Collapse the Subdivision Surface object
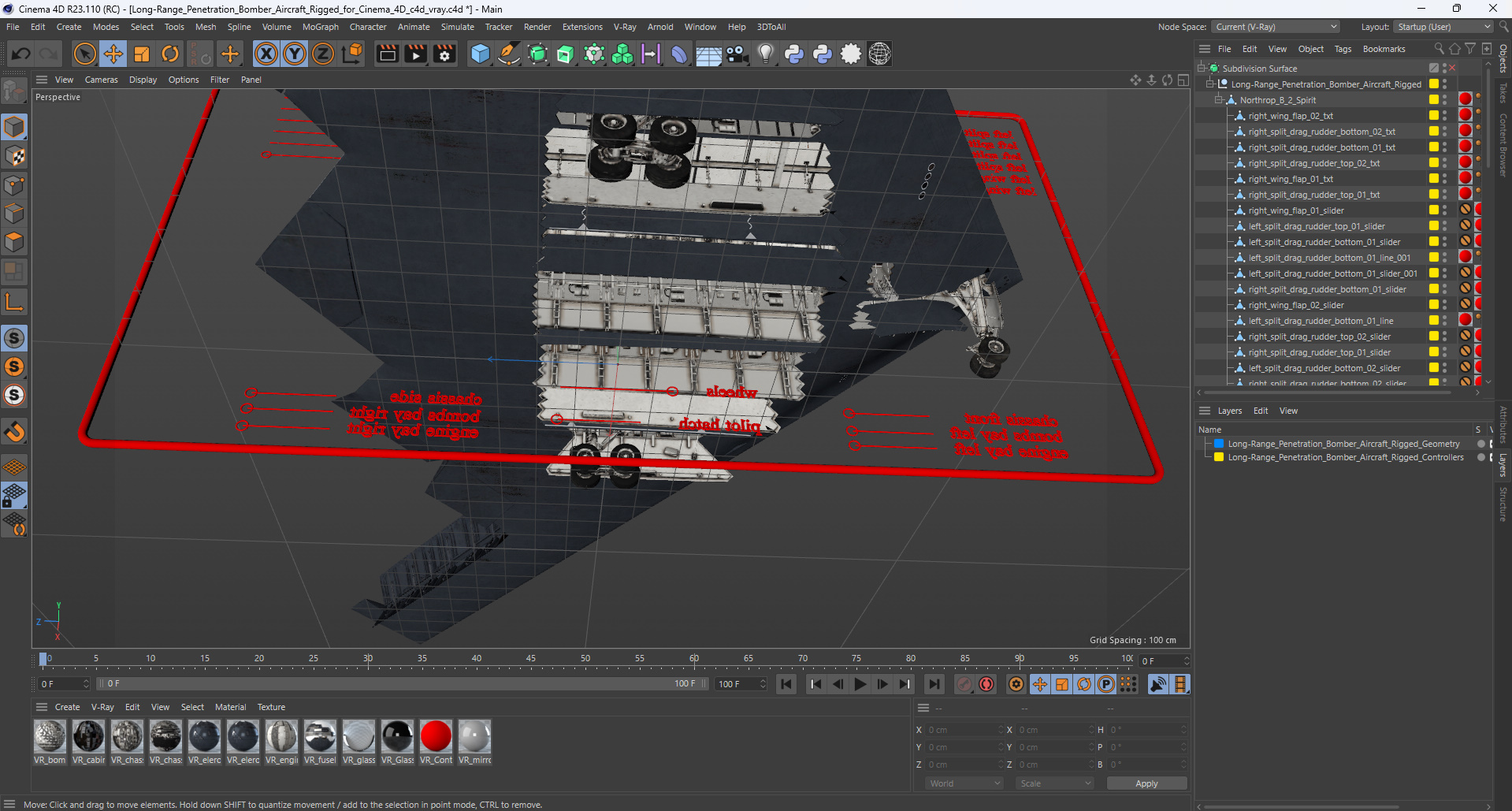 click(1202, 69)
